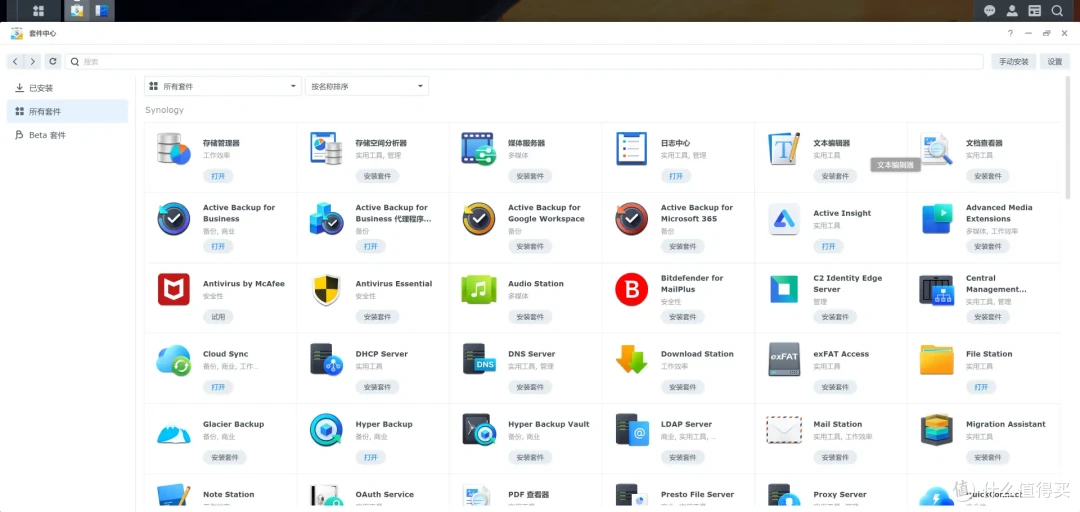Click the Cloud Sync icon

point(174,360)
